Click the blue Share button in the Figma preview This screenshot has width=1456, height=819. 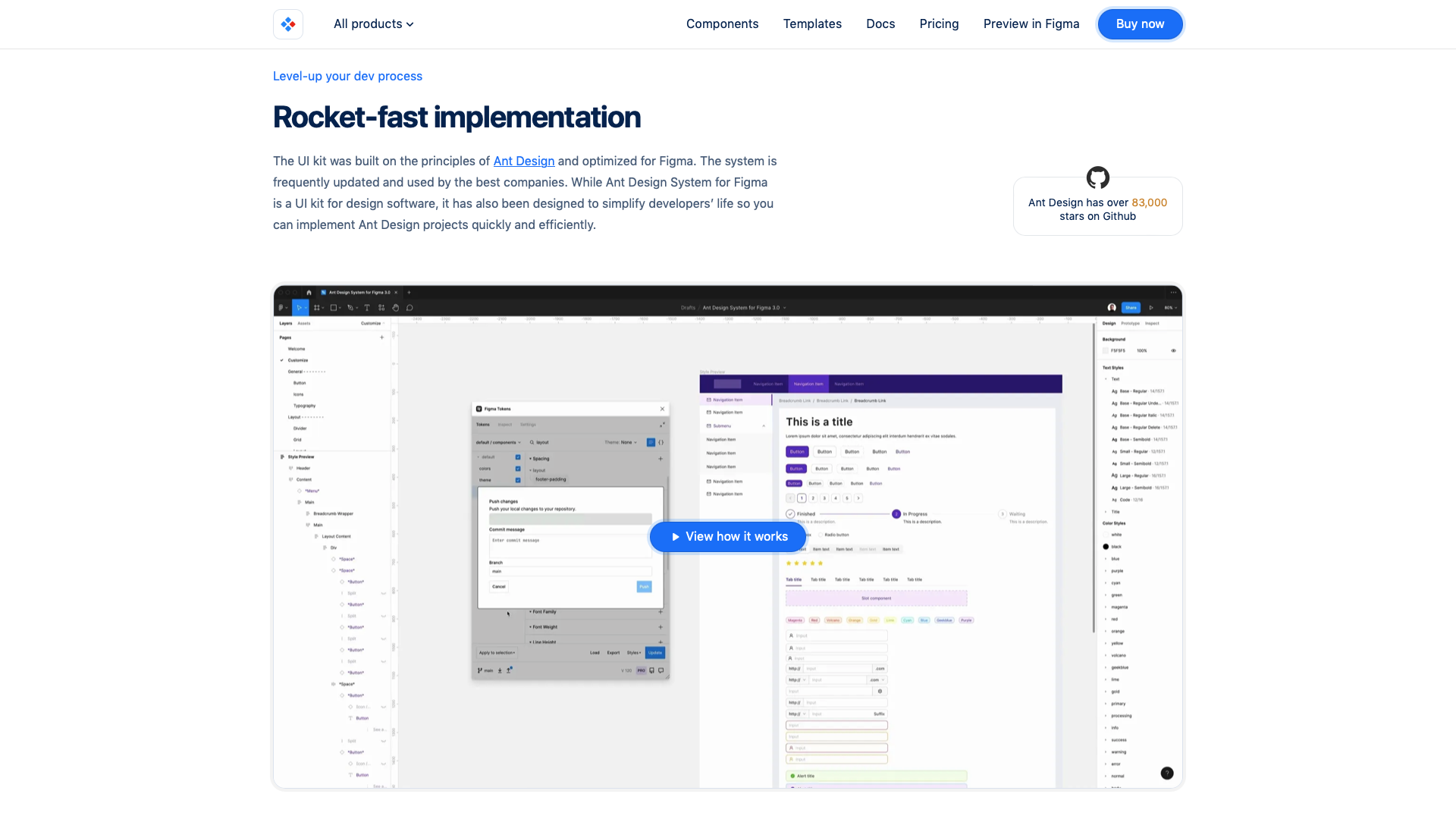tap(1131, 308)
